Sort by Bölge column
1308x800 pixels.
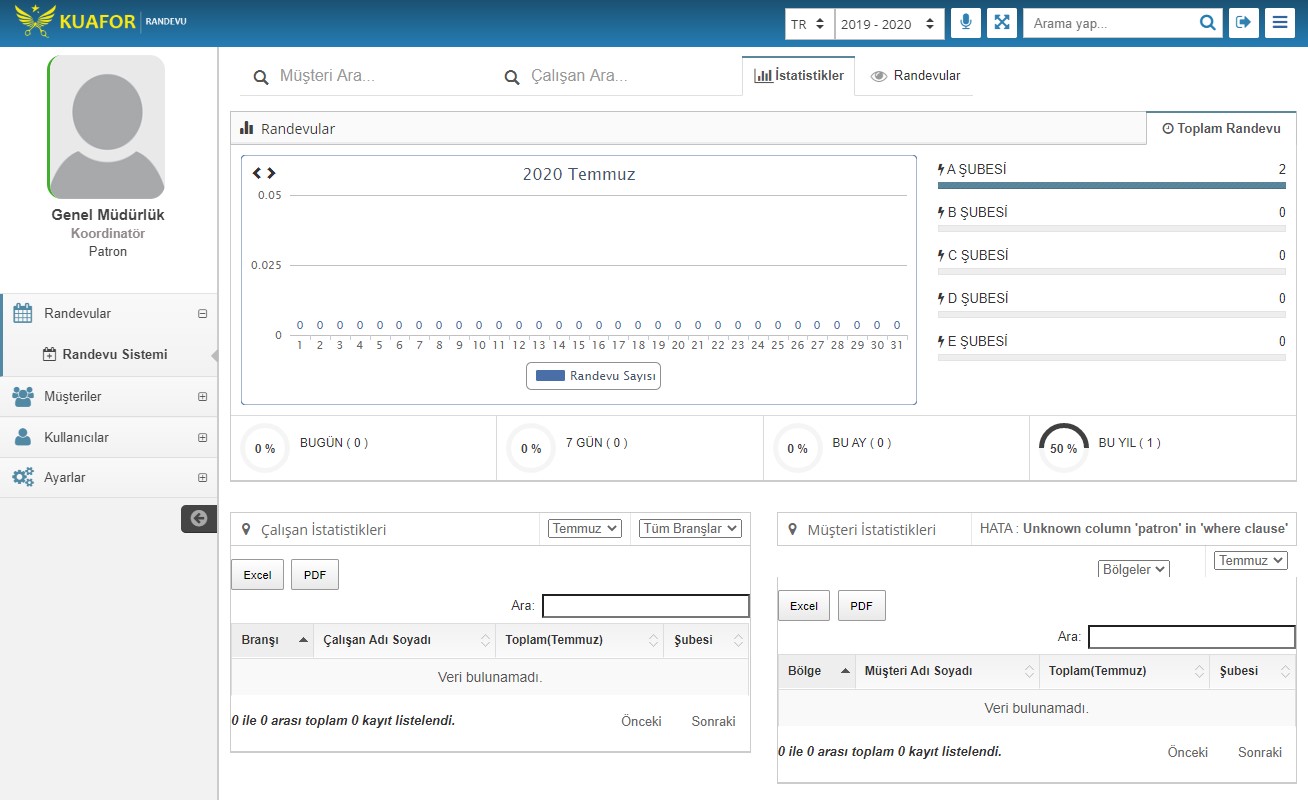(x=817, y=671)
